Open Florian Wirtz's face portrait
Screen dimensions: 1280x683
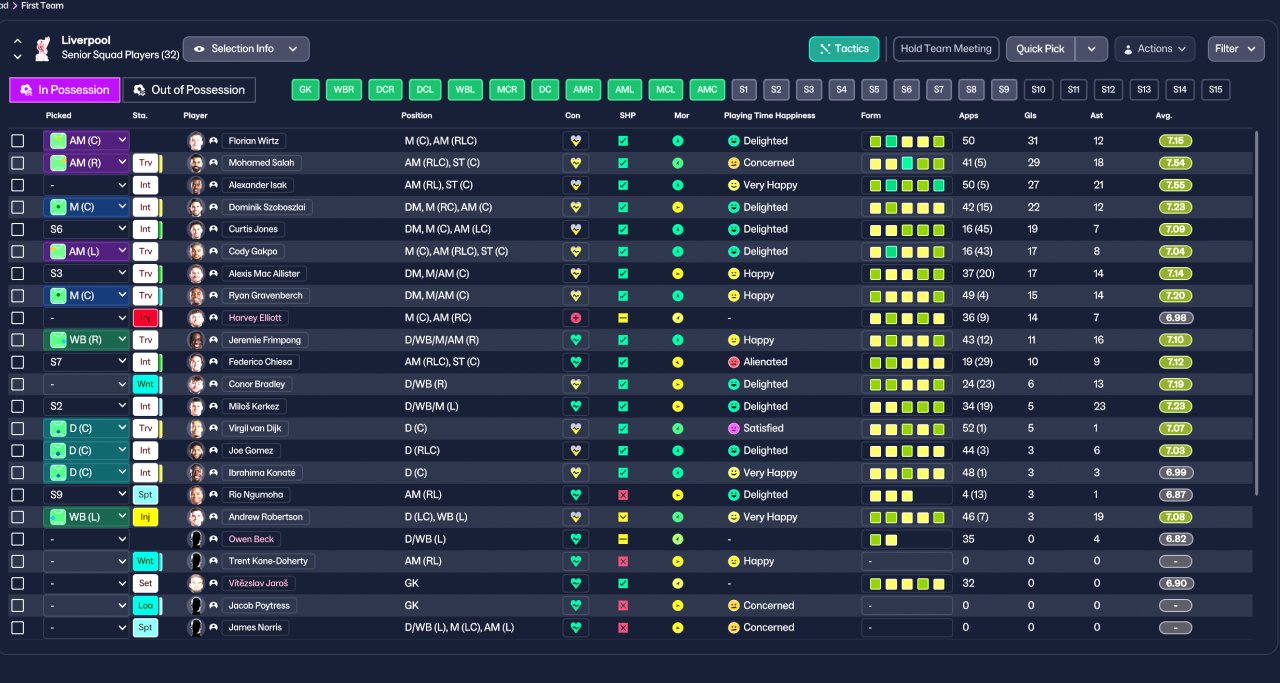[196, 141]
